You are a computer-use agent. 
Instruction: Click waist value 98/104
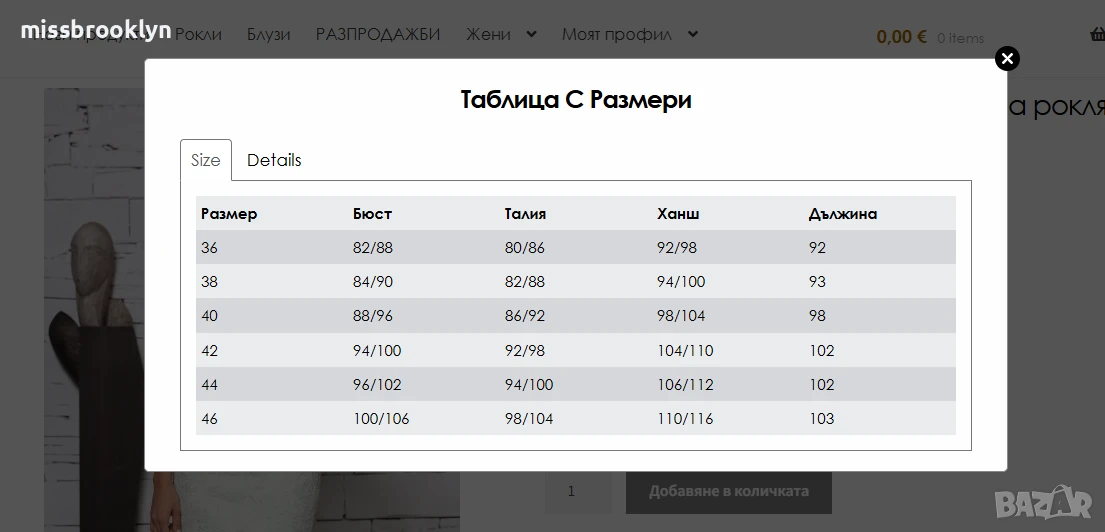pyautogui.click(x=529, y=419)
